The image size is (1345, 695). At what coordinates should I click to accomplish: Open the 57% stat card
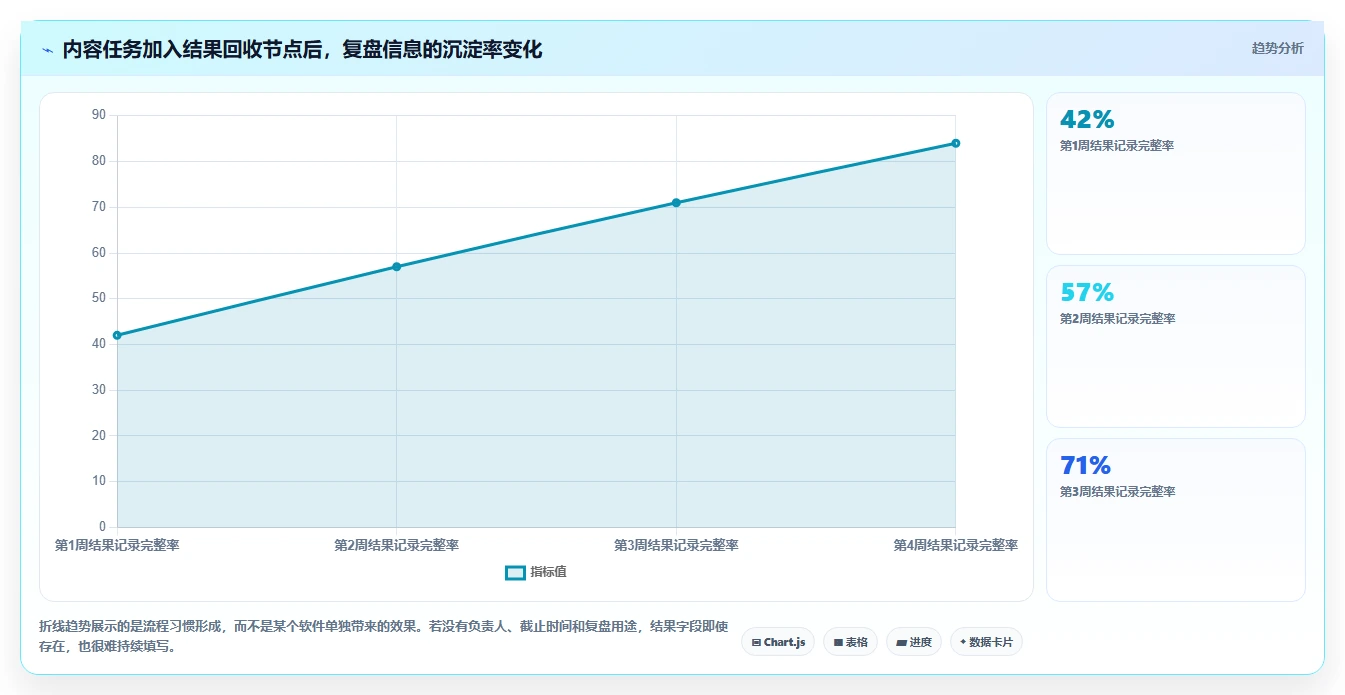pyautogui.click(x=1175, y=347)
